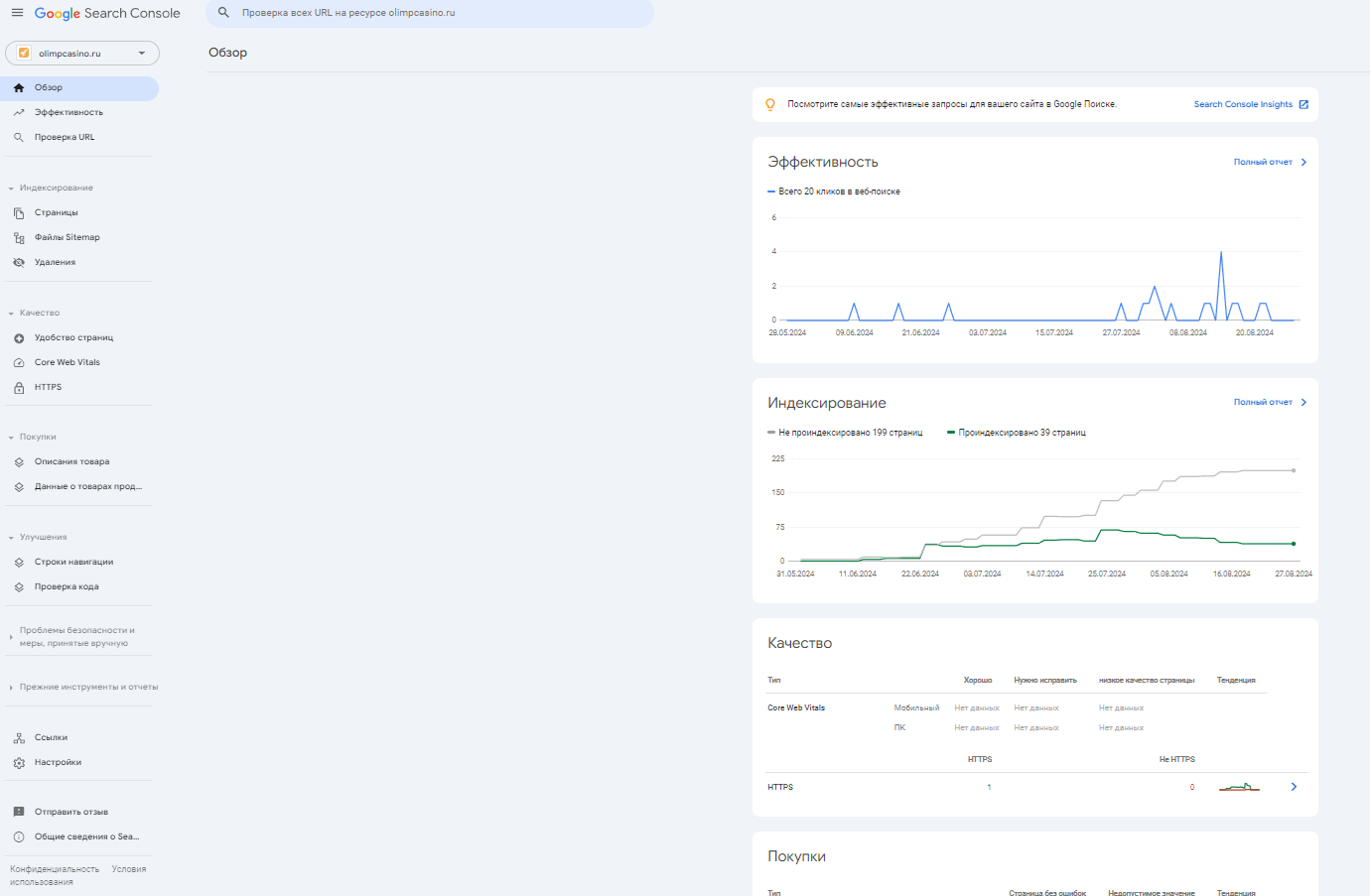1370x896 pixels.
Task: Click the Core Web Vitals gauge icon
Action: click(x=19, y=363)
